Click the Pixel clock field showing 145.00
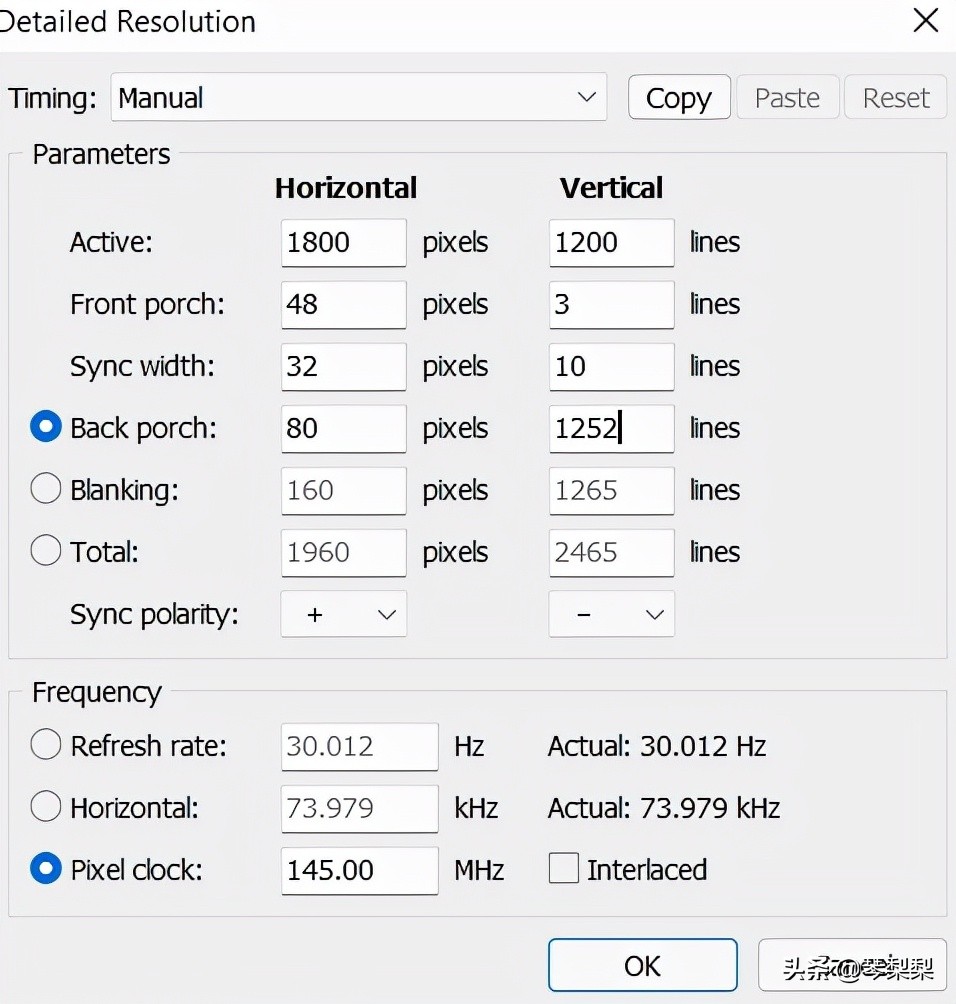The width and height of the screenshot is (956, 1004). pyautogui.click(x=359, y=869)
